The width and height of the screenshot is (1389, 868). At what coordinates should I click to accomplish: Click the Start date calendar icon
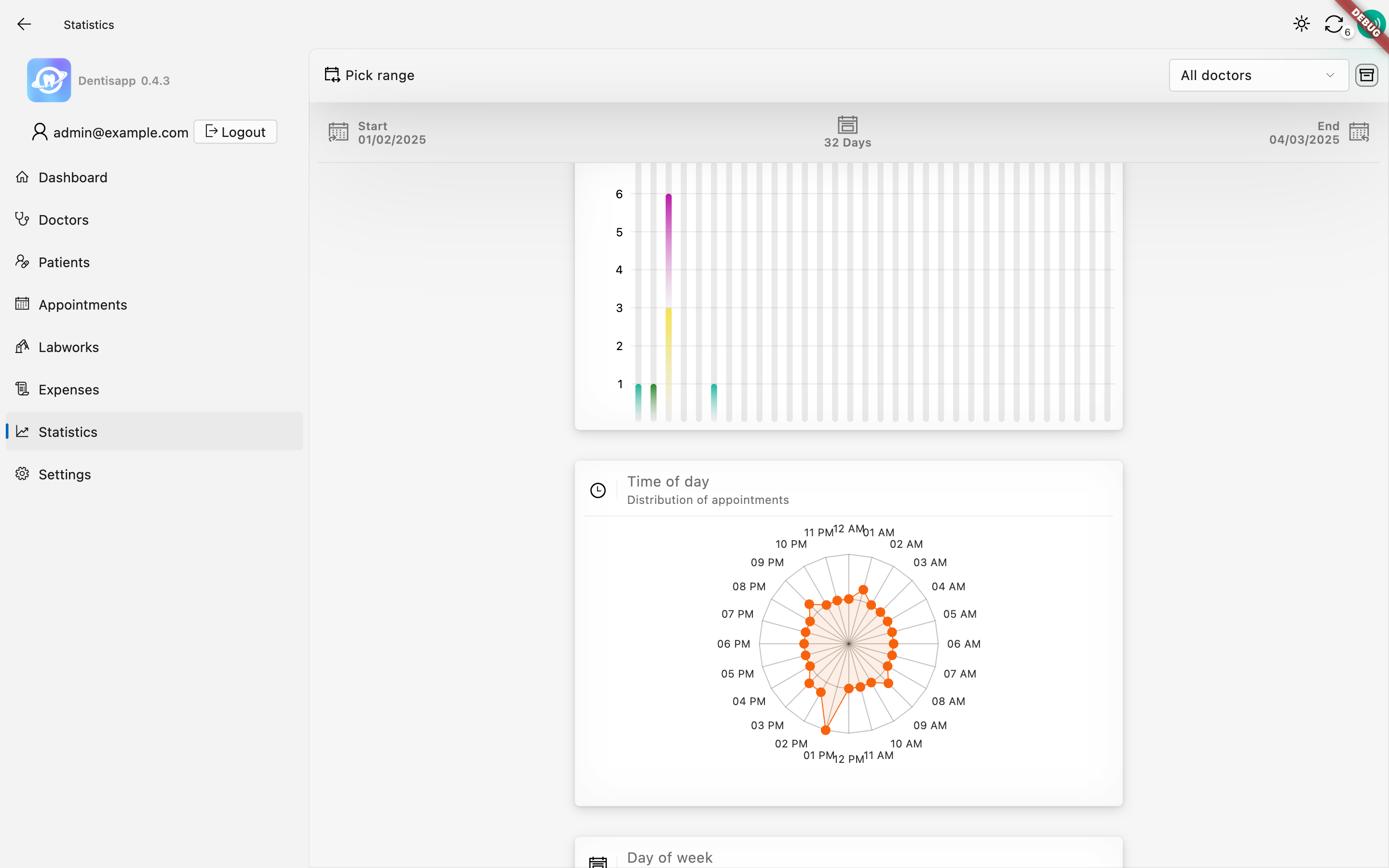tap(339, 132)
